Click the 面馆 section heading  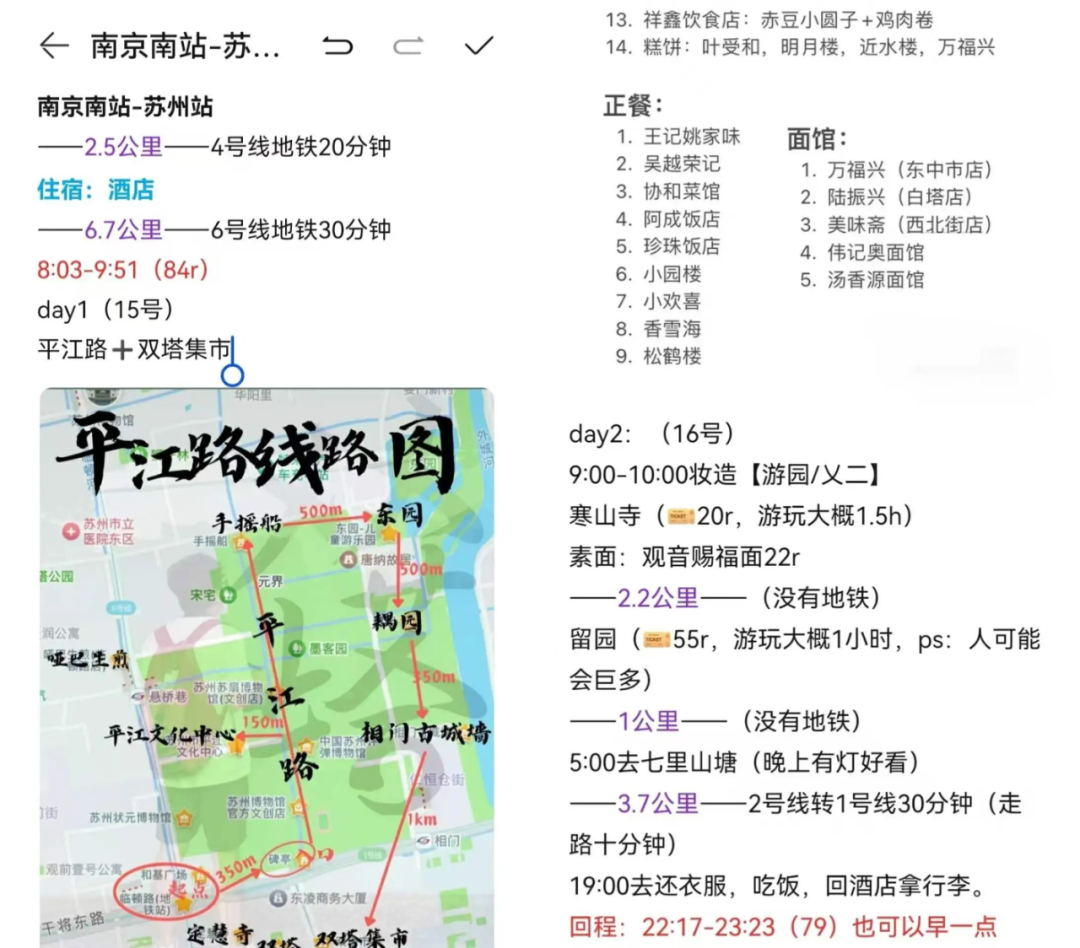817,138
